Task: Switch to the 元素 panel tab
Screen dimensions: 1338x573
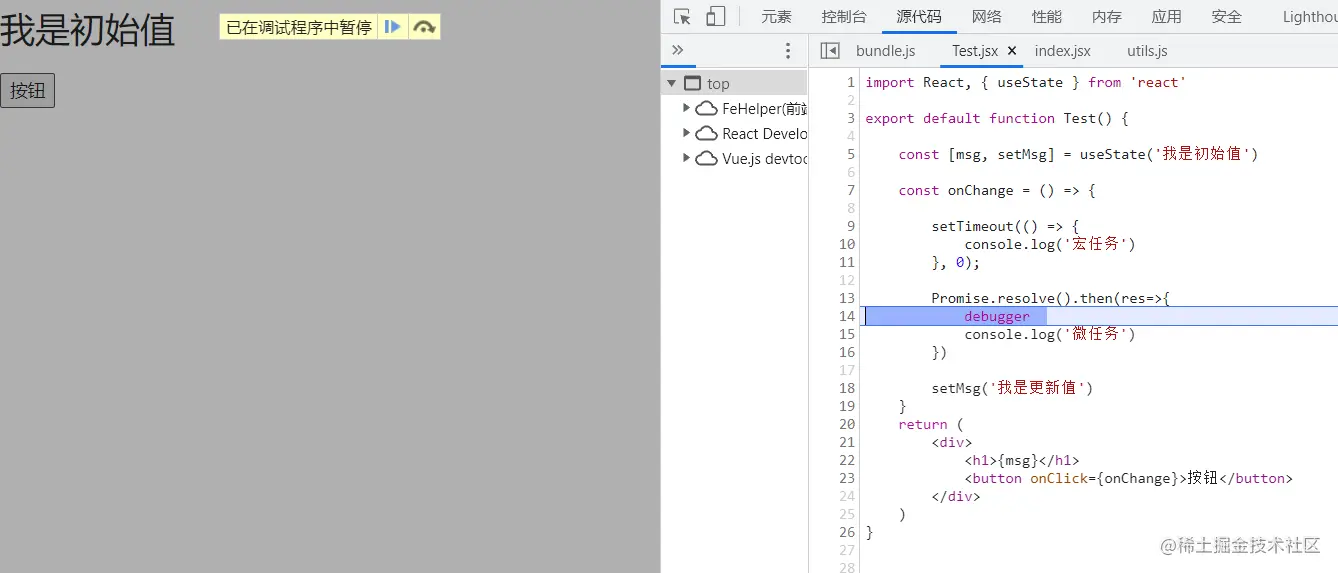Action: (776, 16)
